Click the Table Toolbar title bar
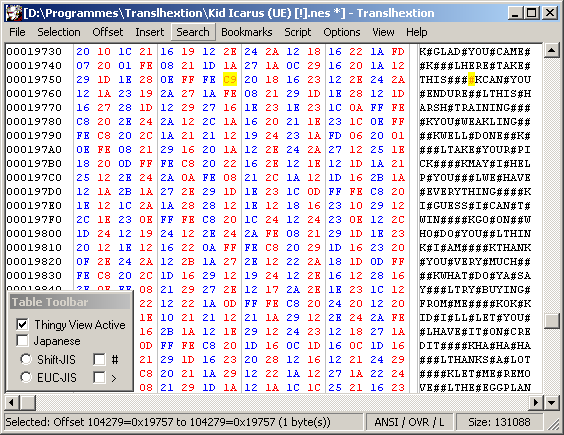Screen dimensions: 564x435 (x=70, y=302)
